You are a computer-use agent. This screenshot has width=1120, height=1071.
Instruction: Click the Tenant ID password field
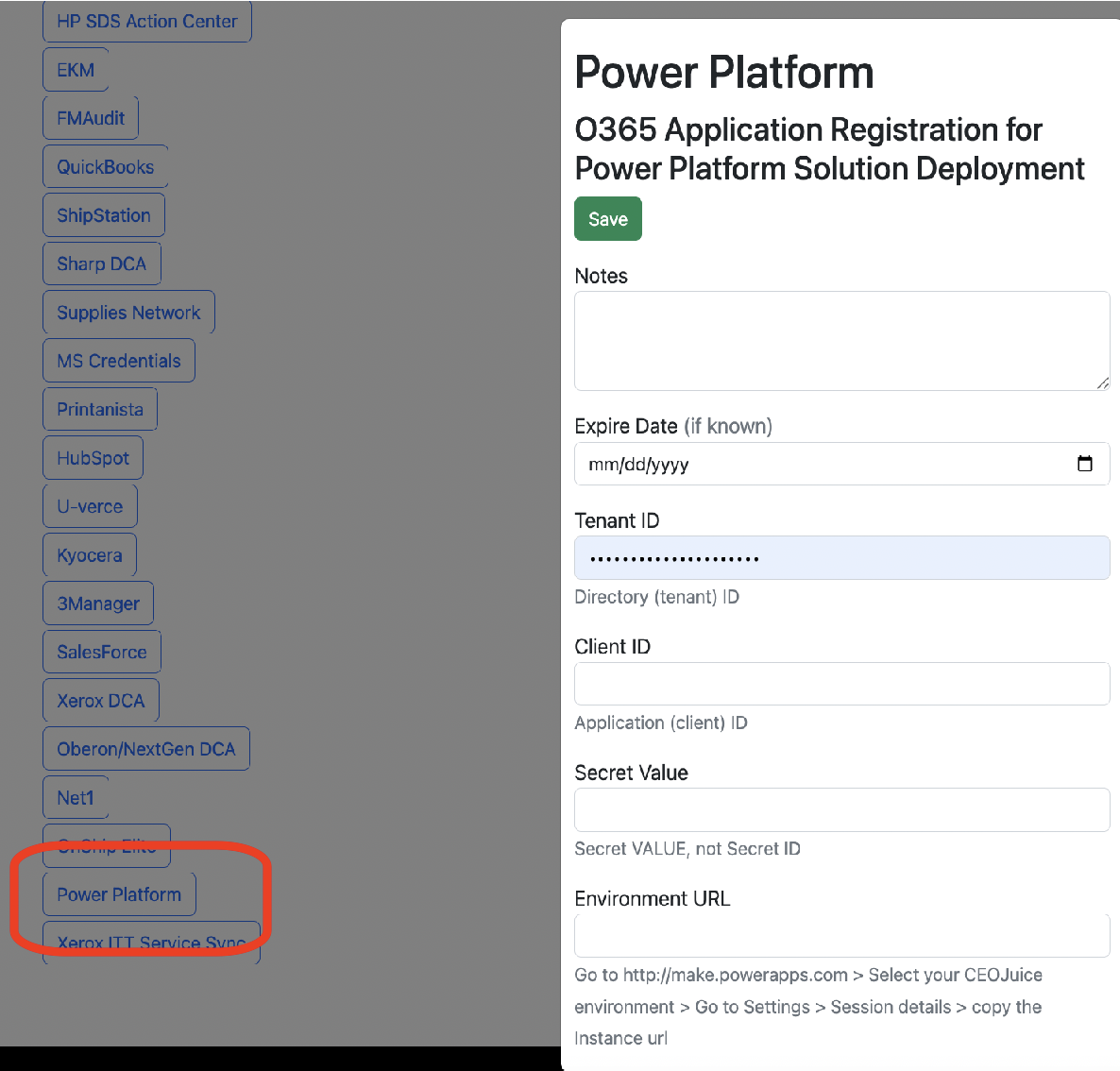click(841, 557)
